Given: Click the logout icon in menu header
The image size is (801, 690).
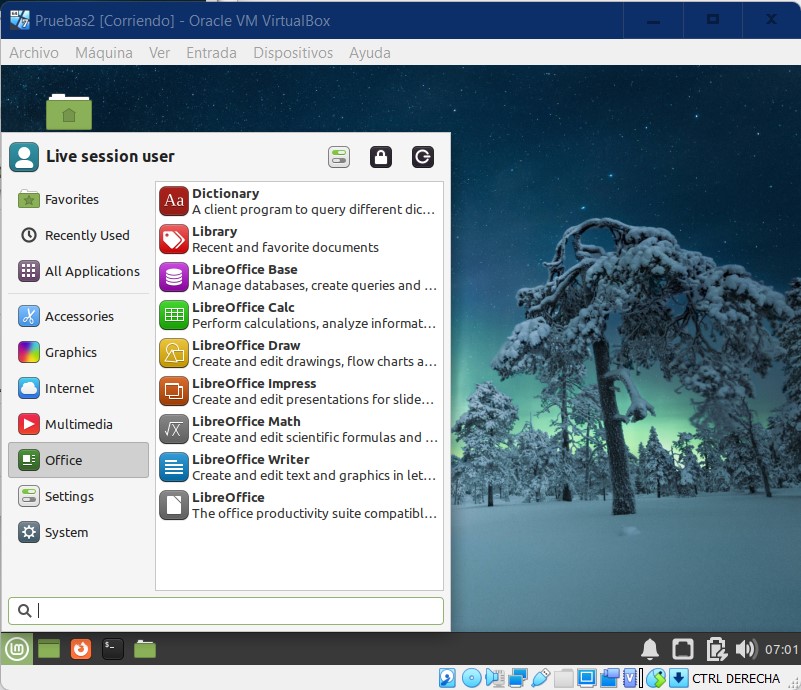Looking at the screenshot, I should point(422,157).
